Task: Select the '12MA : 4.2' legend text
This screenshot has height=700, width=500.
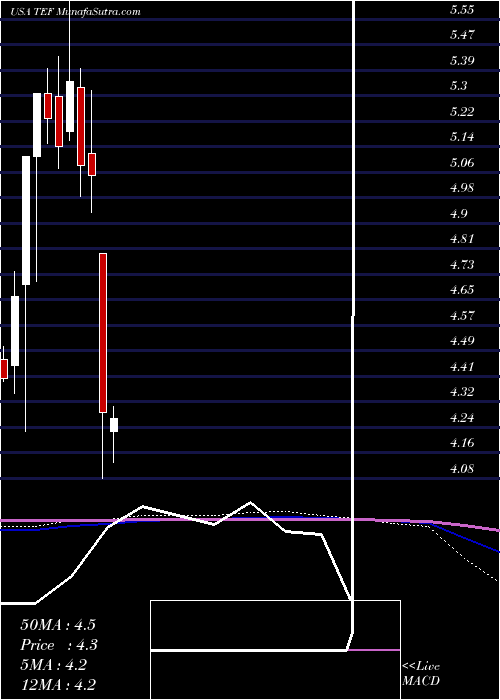Action: pos(58,685)
